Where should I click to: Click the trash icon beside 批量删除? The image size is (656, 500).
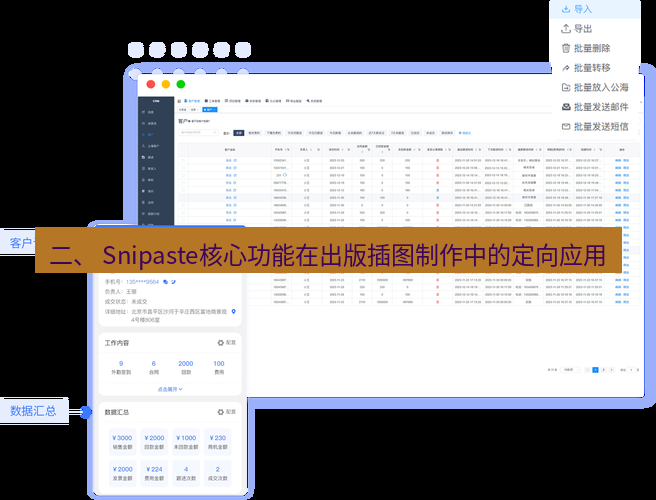(566, 48)
